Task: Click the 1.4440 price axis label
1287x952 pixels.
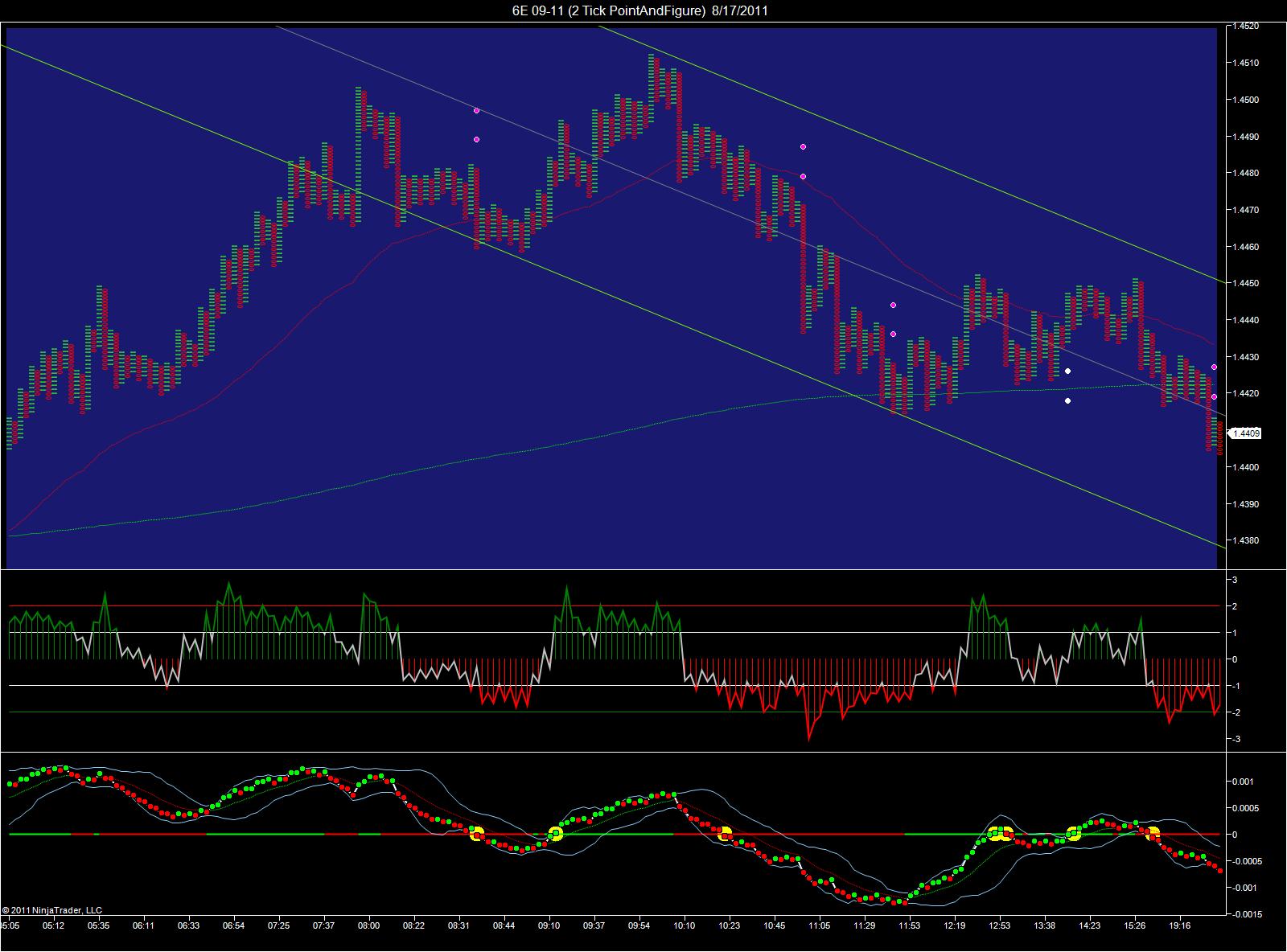Action: (x=1245, y=320)
